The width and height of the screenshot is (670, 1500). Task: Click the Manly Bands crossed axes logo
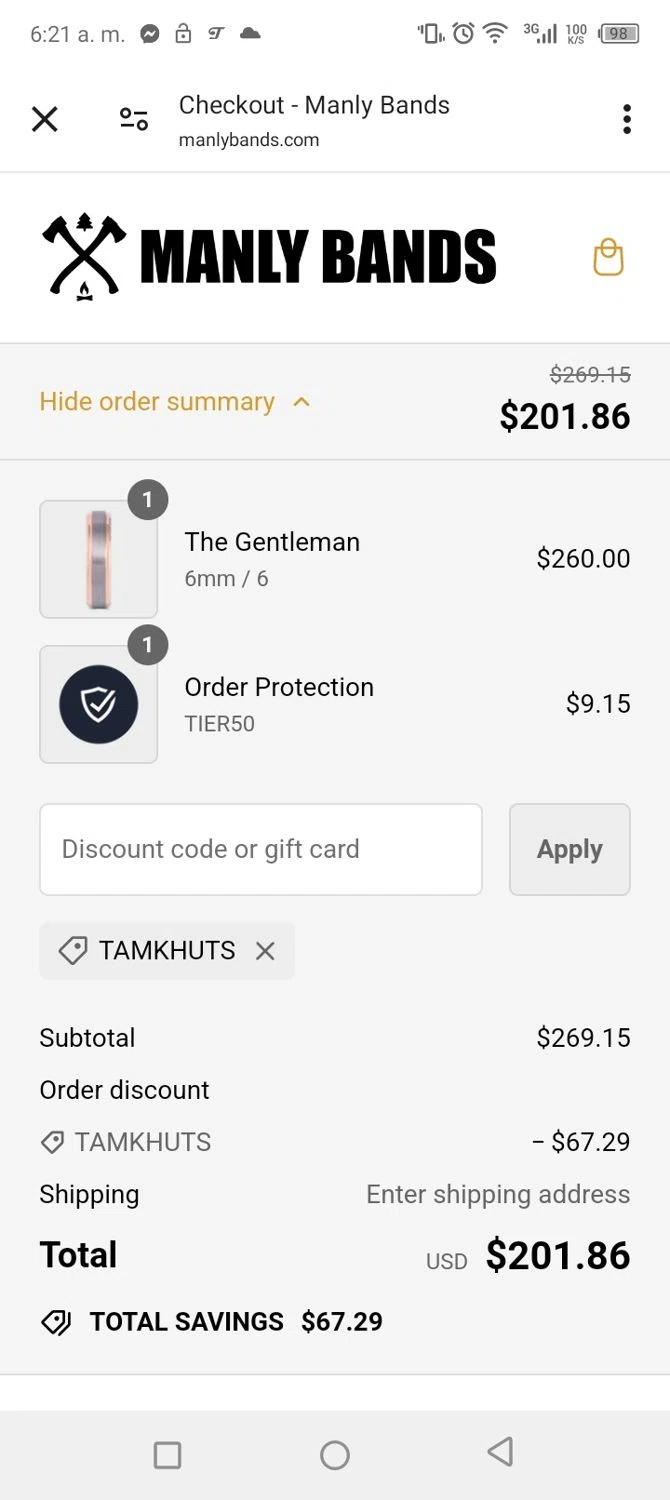click(84, 256)
